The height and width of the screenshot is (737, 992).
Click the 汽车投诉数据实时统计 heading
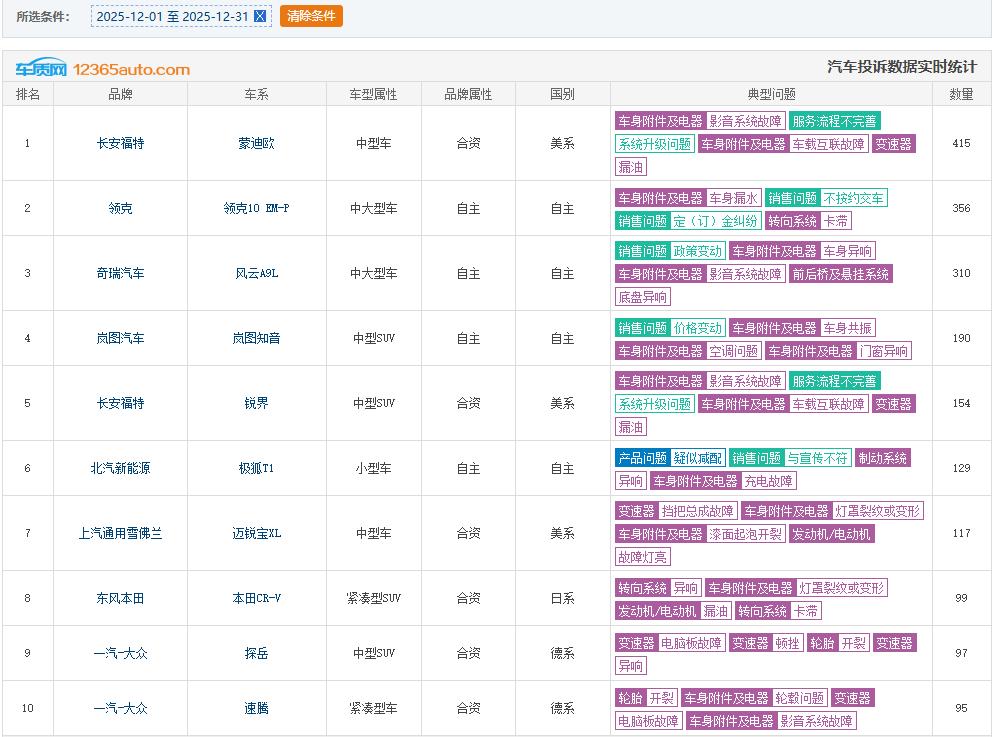[x=902, y=67]
